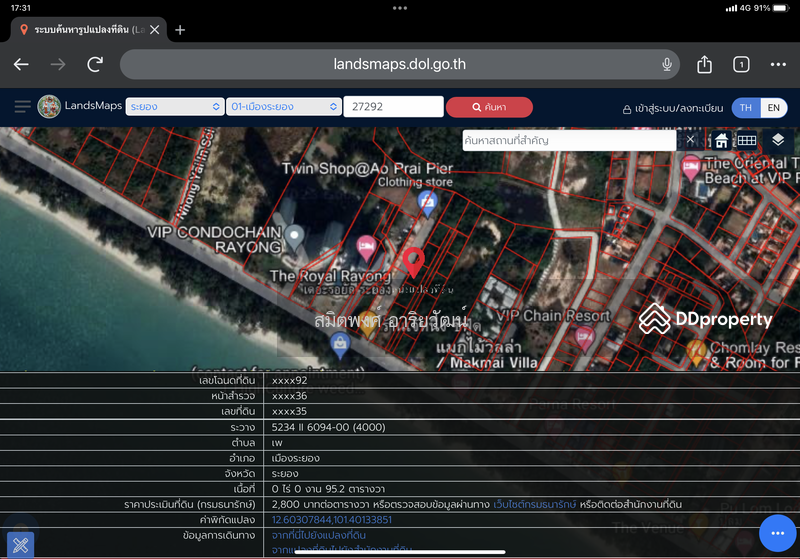Click The Oriental Beach hotel marker
This screenshot has width=800, height=559.
tap(690, 169)
